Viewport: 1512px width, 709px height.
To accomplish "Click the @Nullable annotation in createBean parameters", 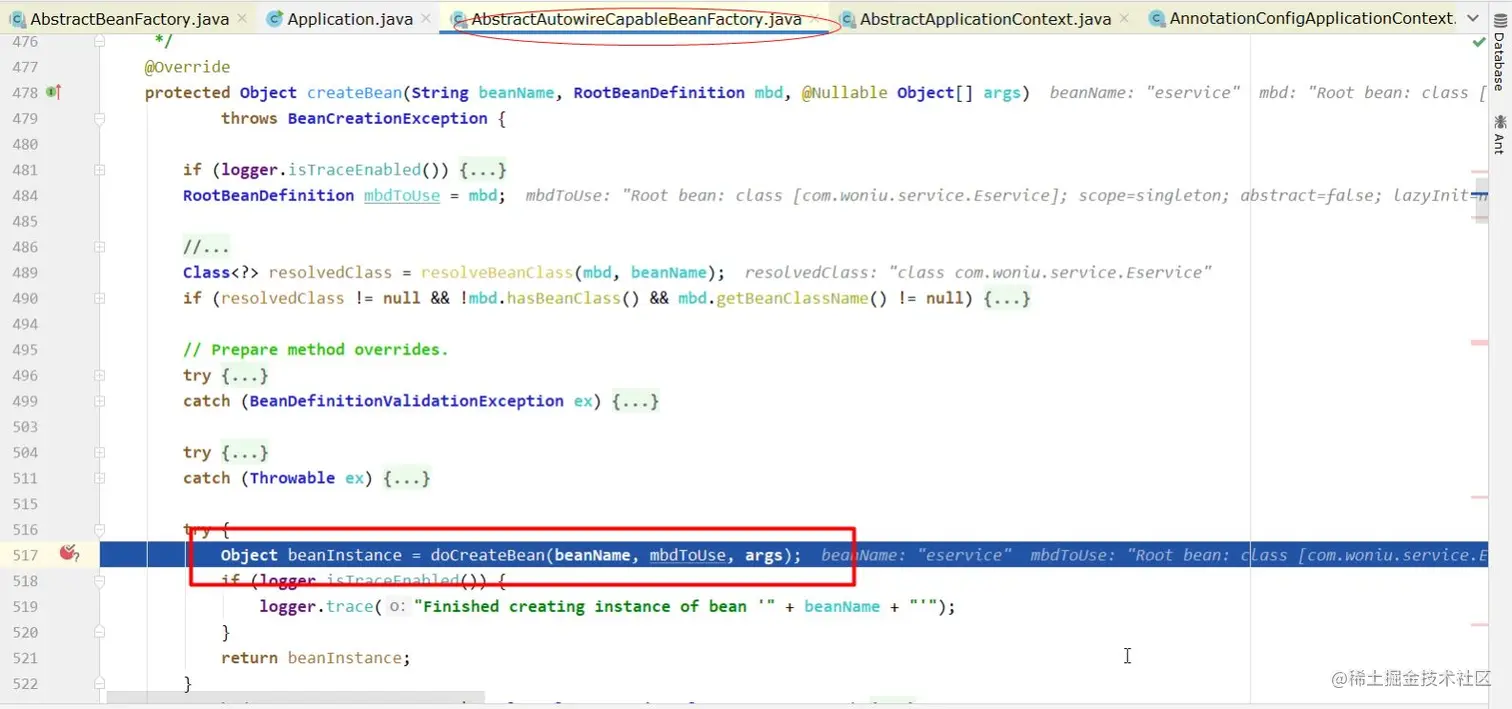I will (x=844, y=92).
